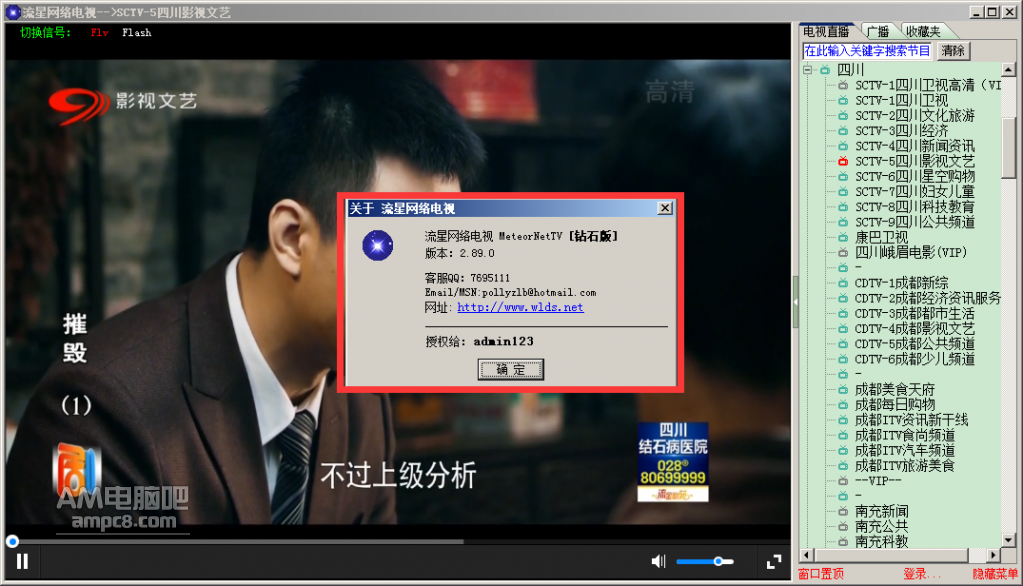Click TV icon beside SCTV-8四川科技教育
The height and width of the screenshot is (586, 1023).
click(843, 207)
